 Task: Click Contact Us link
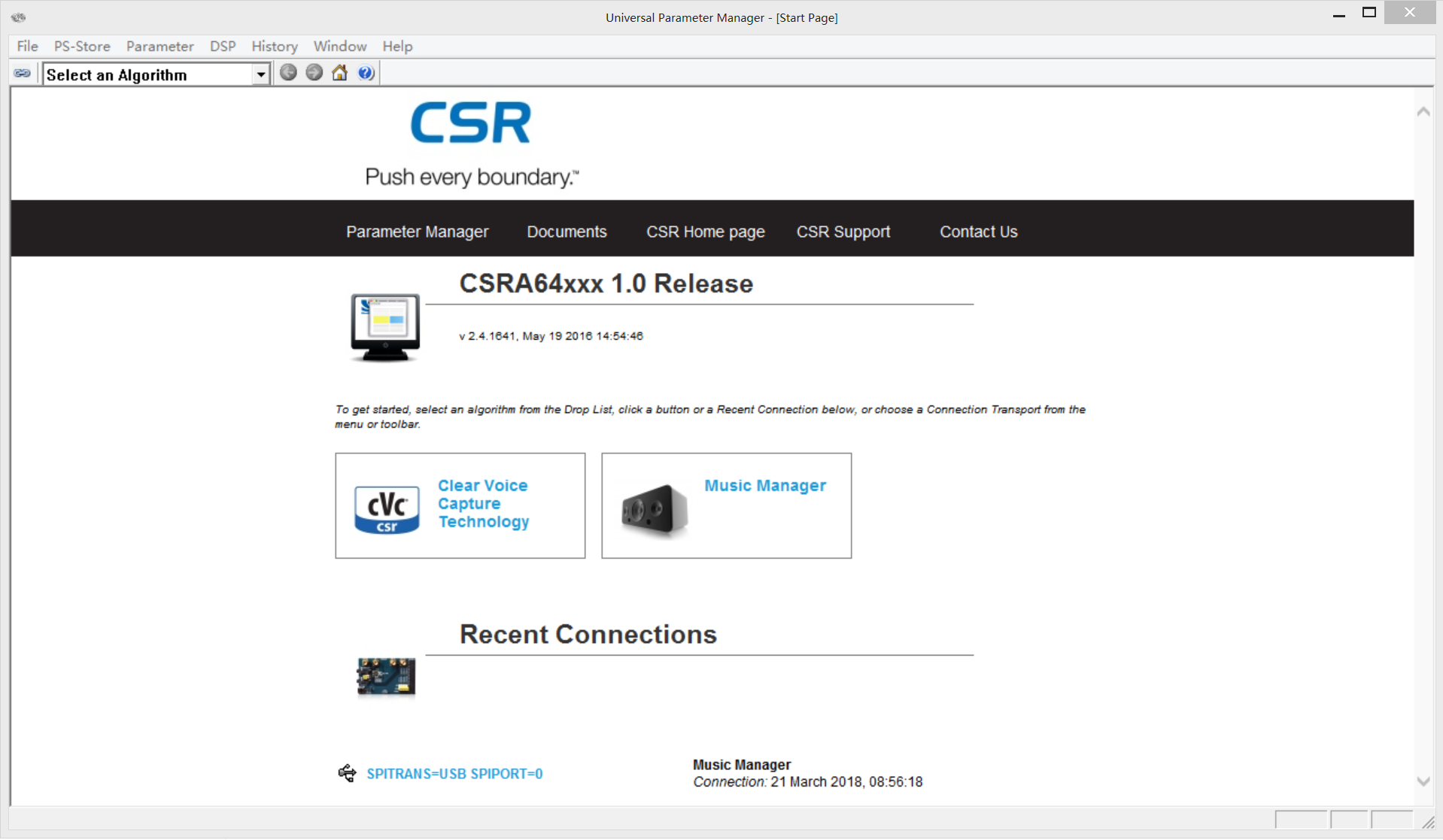pos(978,232)
